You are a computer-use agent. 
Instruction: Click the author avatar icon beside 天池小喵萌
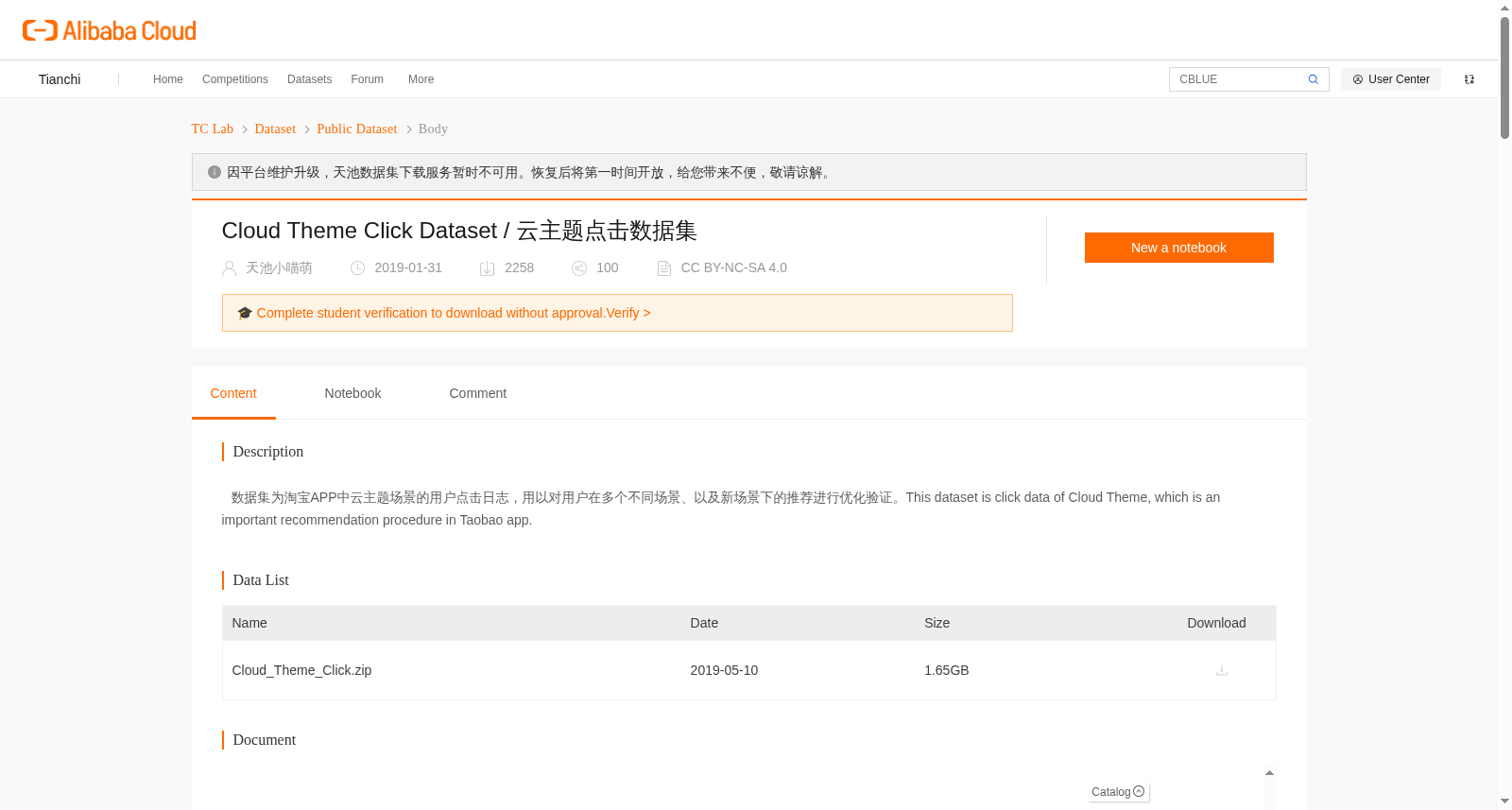click(x=230, y=268)
